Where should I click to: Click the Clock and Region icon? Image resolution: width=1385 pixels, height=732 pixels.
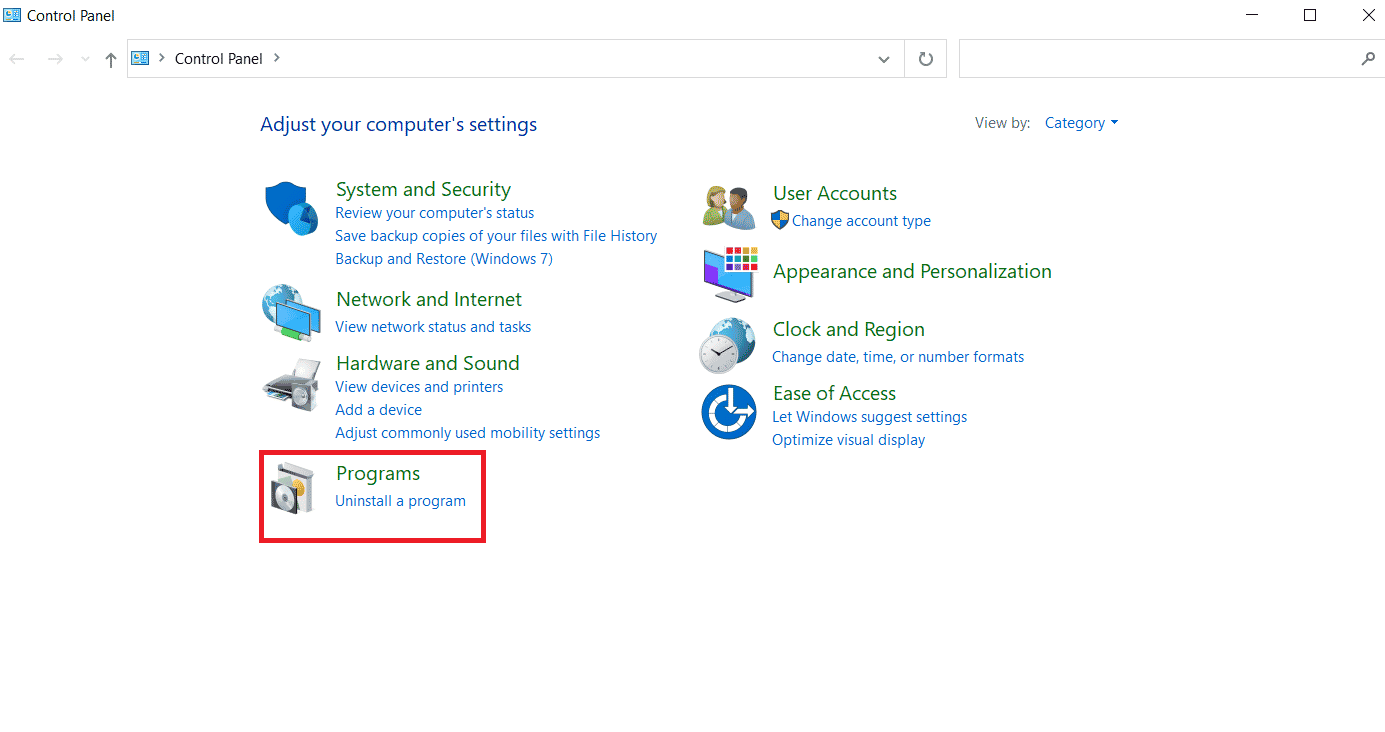coord(727,345)
